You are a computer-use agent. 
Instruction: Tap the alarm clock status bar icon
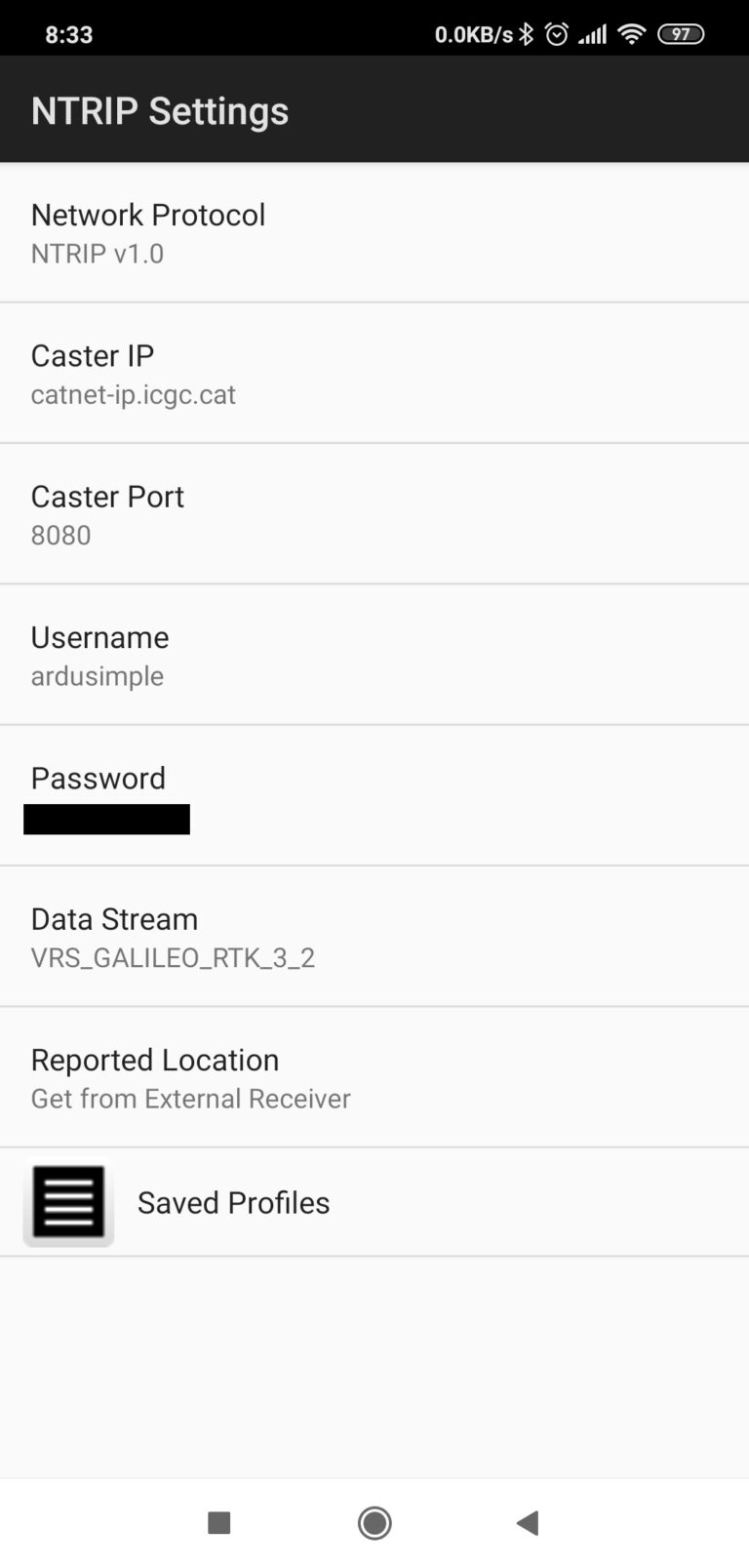pyautogui.click(x=558, y=33)
